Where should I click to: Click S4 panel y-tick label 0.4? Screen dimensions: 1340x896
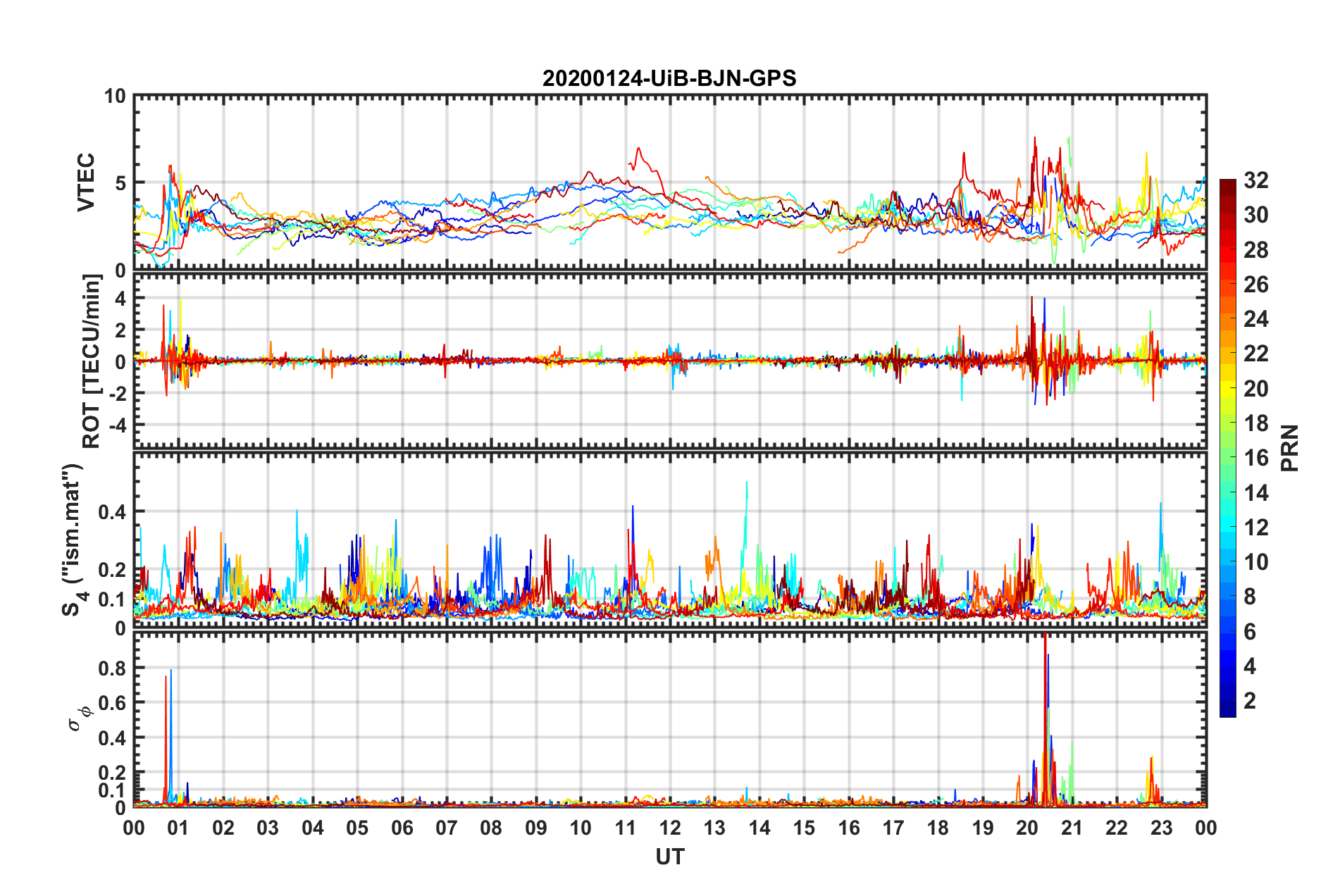[112, 512]
